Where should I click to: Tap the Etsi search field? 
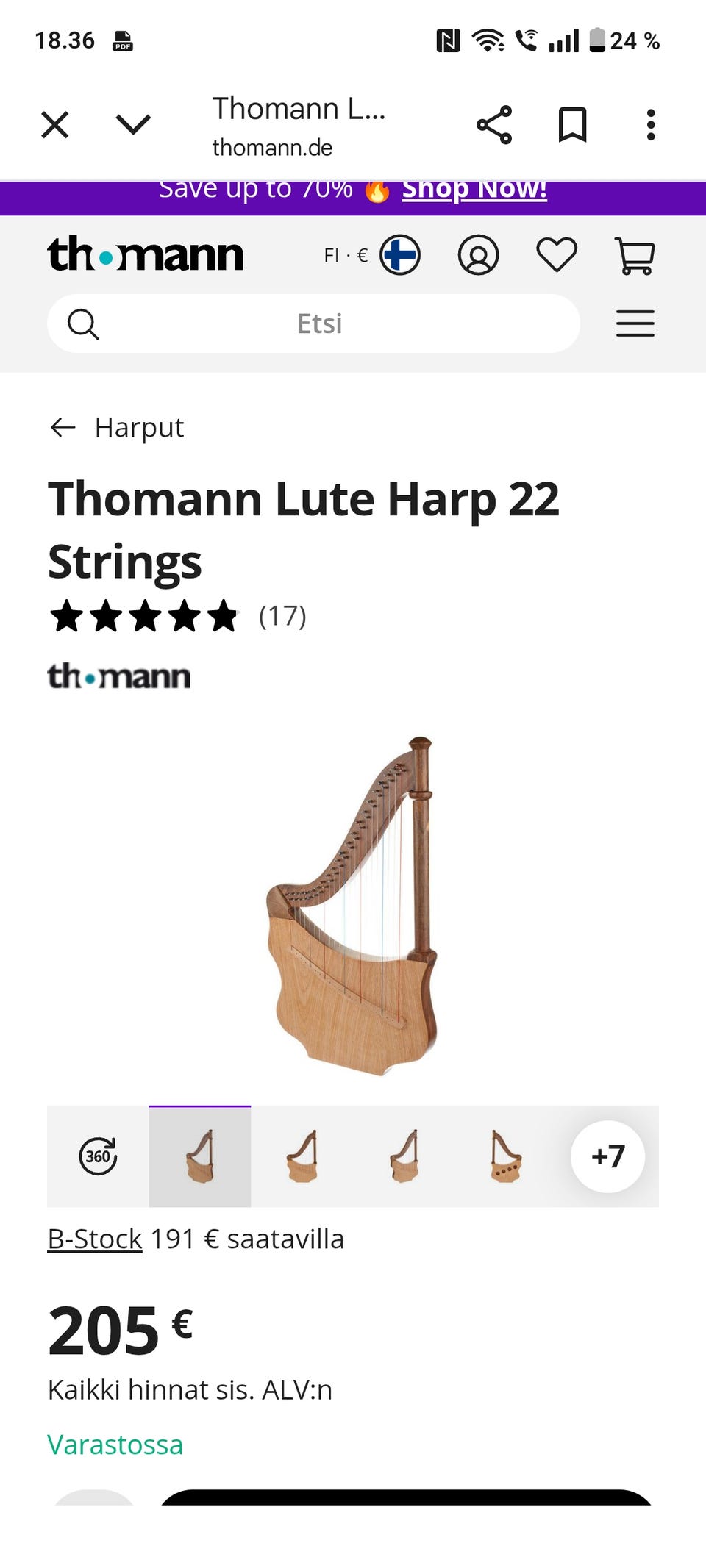[x=319, y=323]
